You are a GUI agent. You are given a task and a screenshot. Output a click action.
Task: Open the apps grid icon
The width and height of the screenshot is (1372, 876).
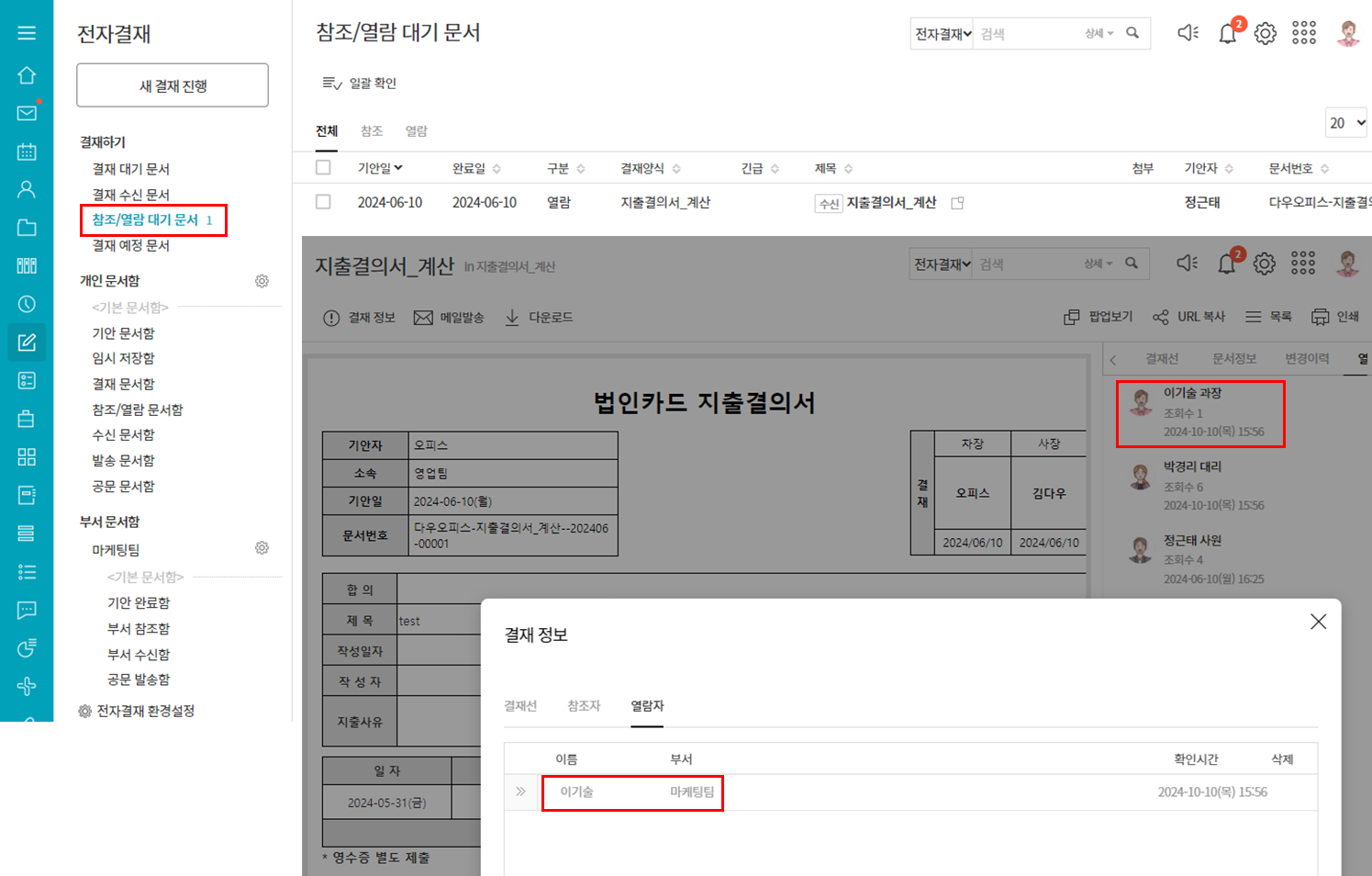pyautogui.click(x=1304, y=34)
